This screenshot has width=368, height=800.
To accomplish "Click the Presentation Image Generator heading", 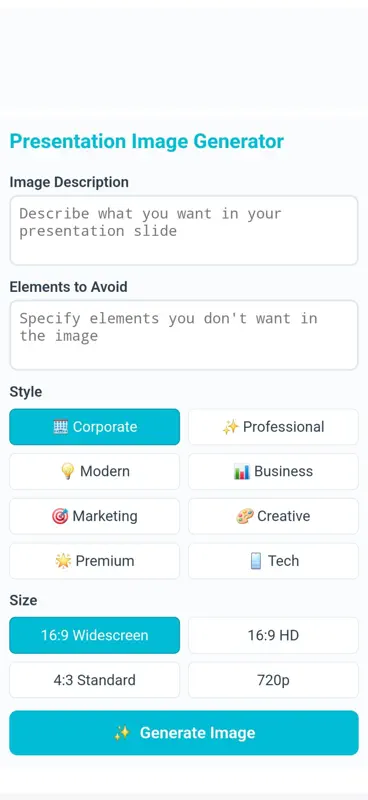I will (147, 141).
